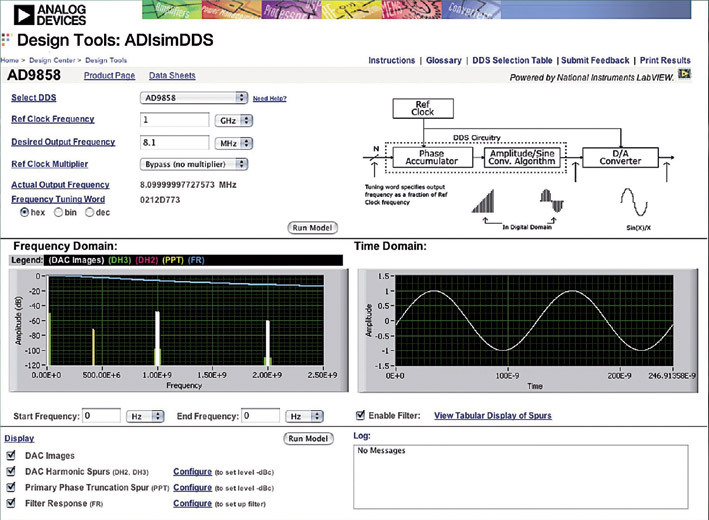Open the Submit Feedback link
709x520 pixels.
[595, 60]
